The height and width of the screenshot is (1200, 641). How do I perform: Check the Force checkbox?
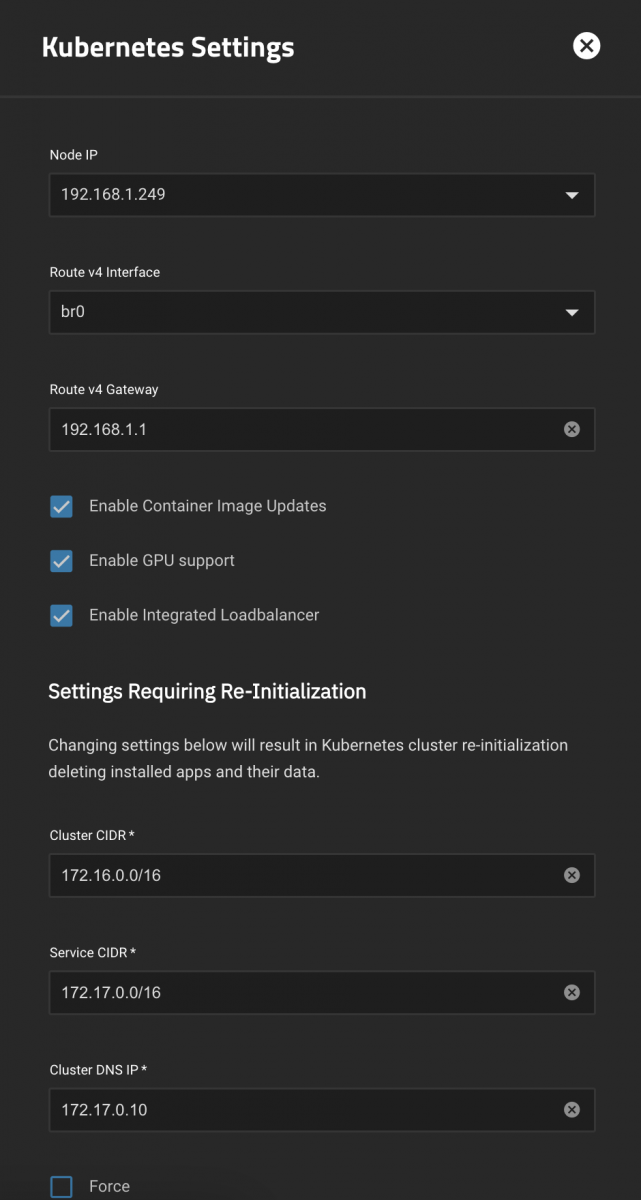(61, 1187)
